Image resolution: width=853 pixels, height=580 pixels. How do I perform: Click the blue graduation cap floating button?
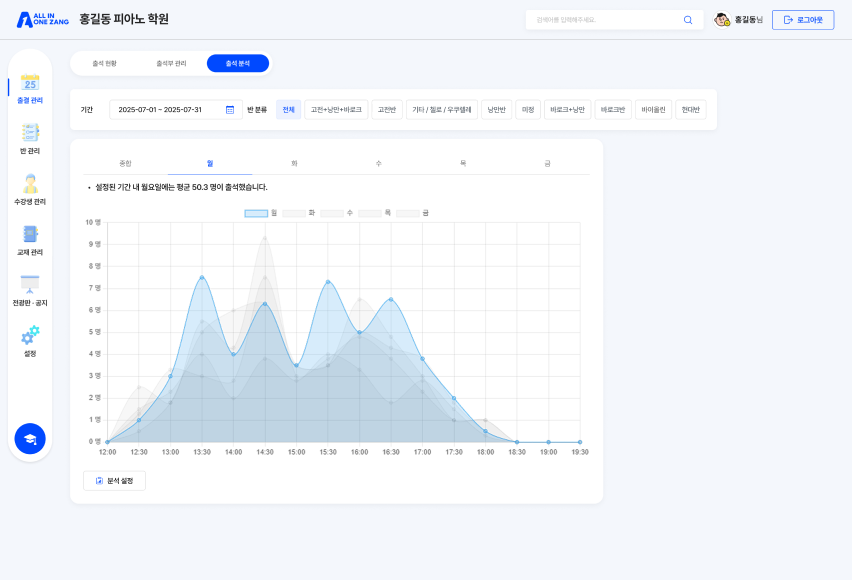pyautogui.click(x=30, y=439)
